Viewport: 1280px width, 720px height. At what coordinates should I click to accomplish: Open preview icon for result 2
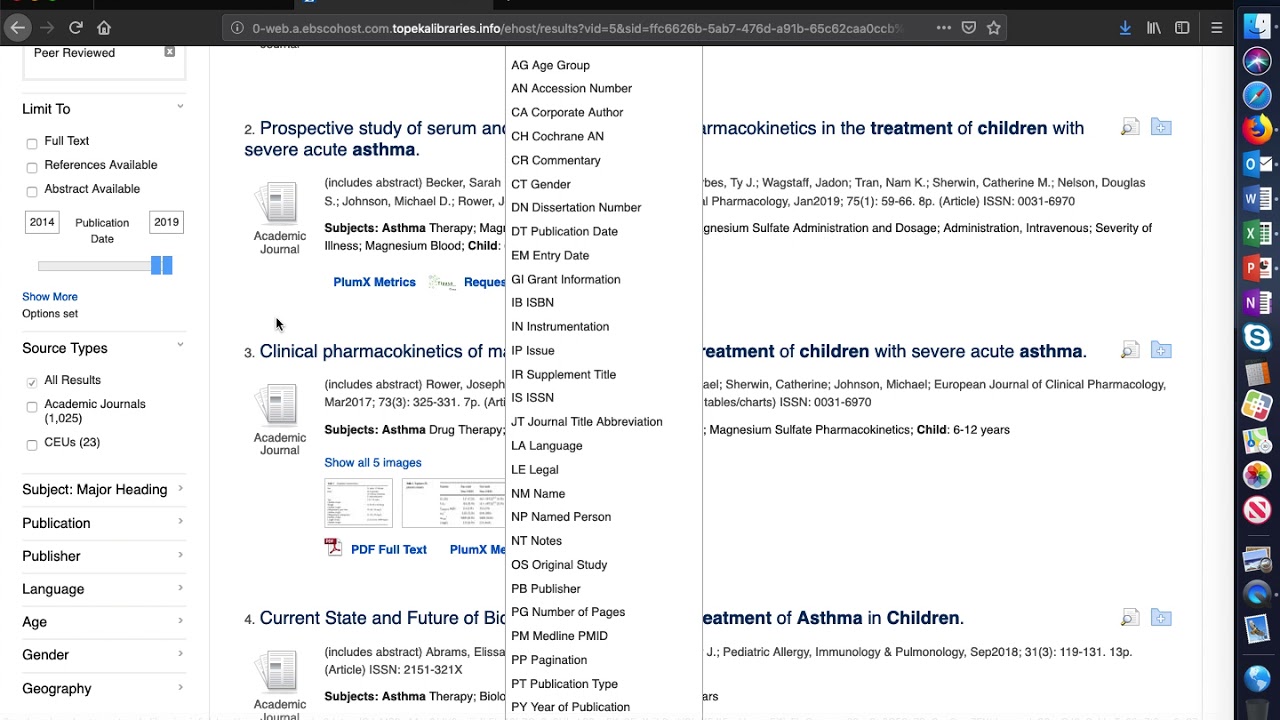pos(1130,128)
